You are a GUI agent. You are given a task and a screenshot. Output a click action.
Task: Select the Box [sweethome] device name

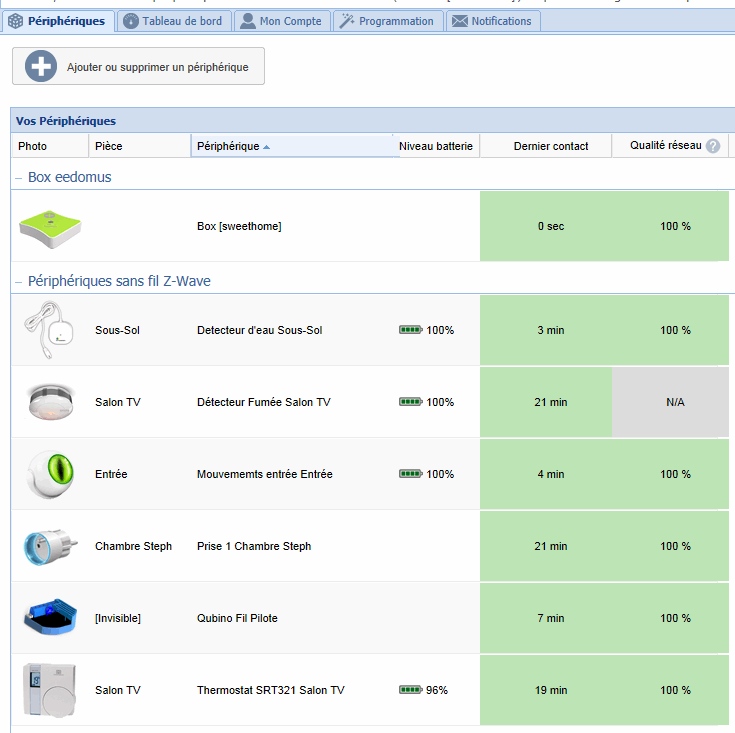click(239, 226)
